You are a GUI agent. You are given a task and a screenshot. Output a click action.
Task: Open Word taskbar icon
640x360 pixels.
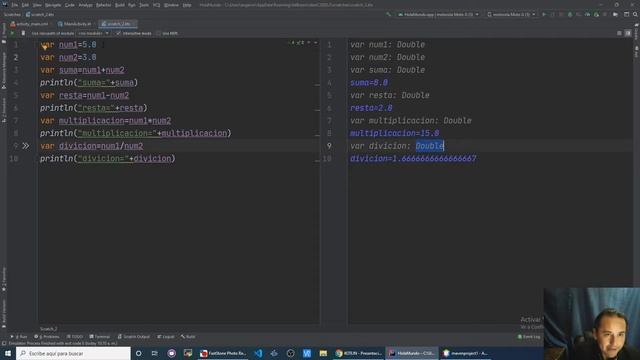(x=307, y=353)
